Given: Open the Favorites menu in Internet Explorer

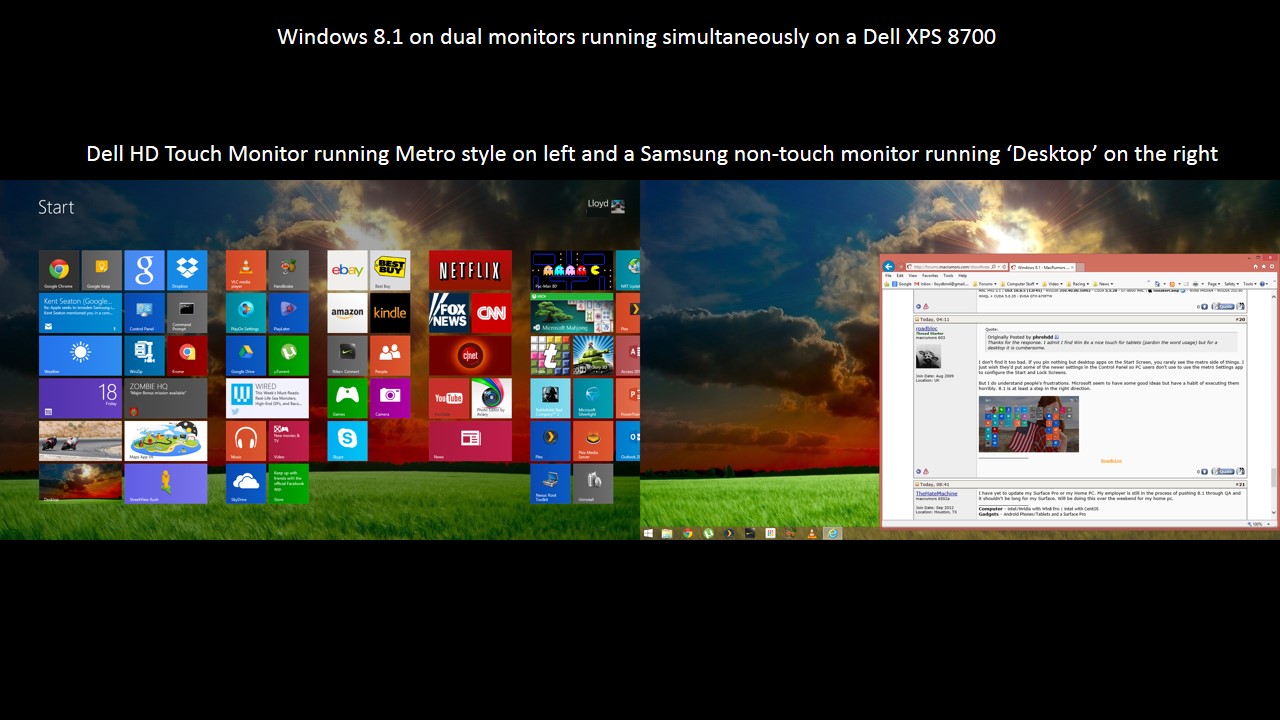Looking at the screenshot, I should (930, 276).
